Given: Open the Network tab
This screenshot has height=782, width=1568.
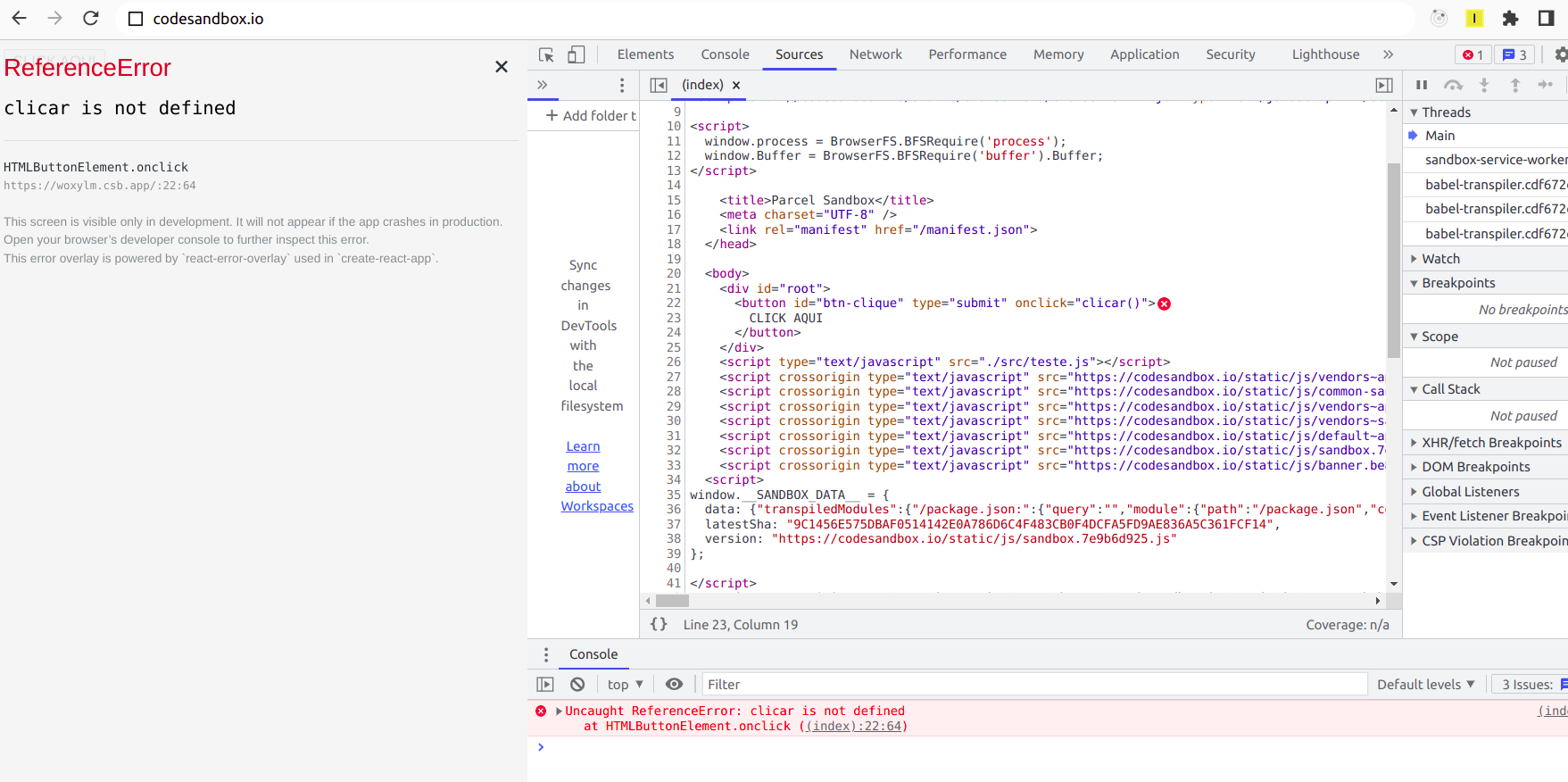Looking at the screenshot, I should (875, 54).
